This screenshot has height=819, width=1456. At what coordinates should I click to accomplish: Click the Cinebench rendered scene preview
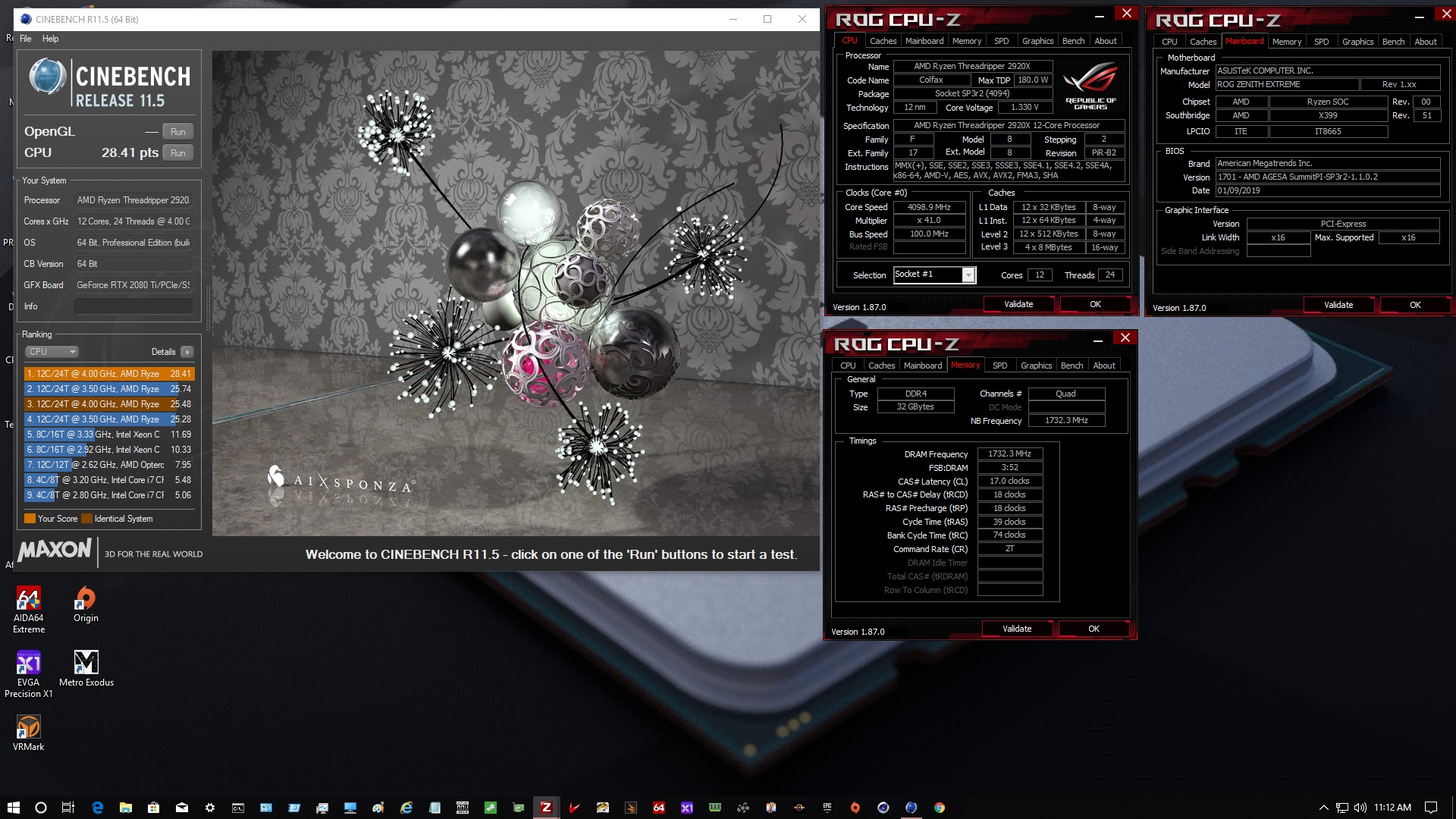coord(515,293)
